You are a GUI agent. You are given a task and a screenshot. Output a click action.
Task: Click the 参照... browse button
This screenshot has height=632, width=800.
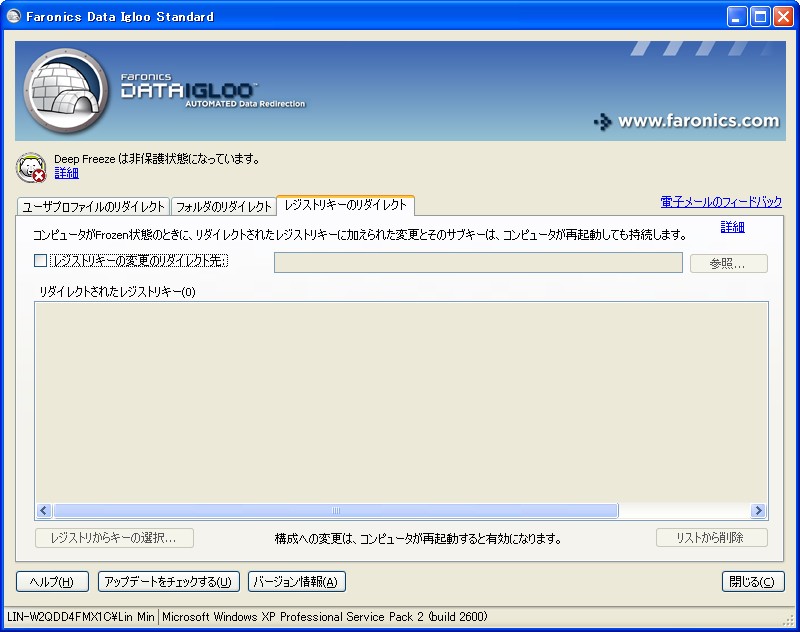pos(729,263)
